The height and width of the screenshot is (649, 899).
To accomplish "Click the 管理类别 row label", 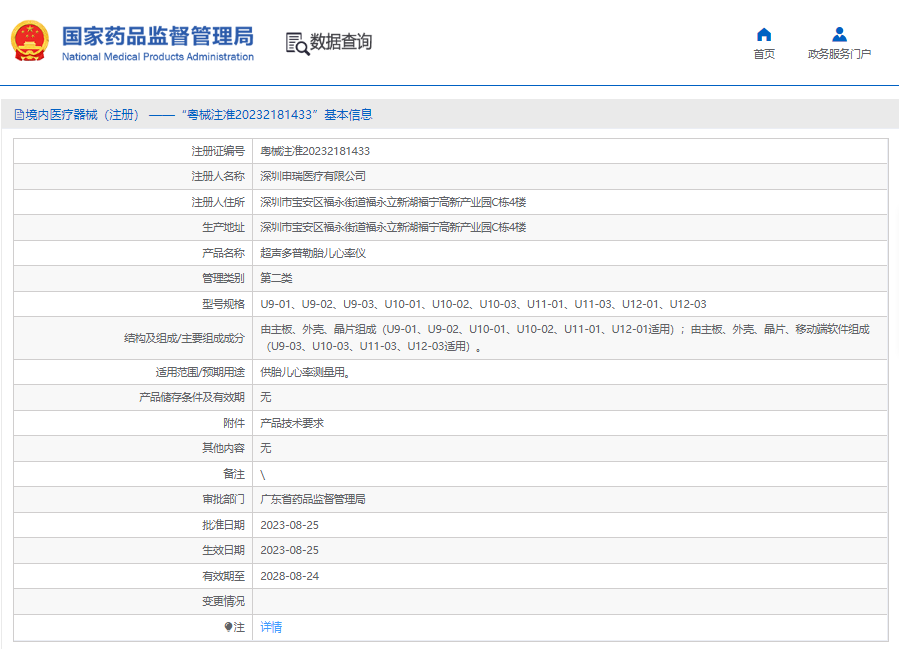I will (x=223, y=279).
